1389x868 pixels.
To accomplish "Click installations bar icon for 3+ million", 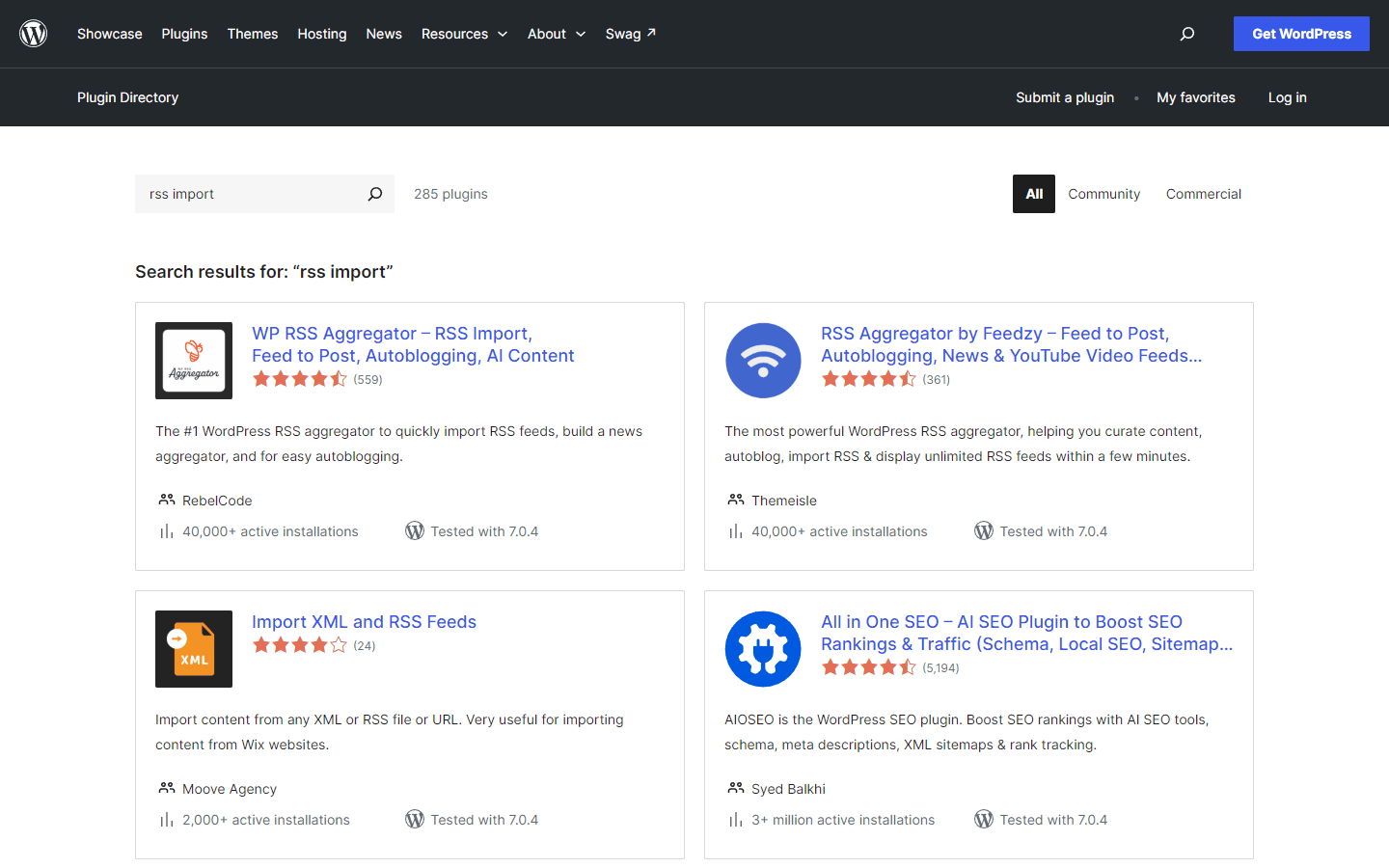I will [x=736, y=820].
